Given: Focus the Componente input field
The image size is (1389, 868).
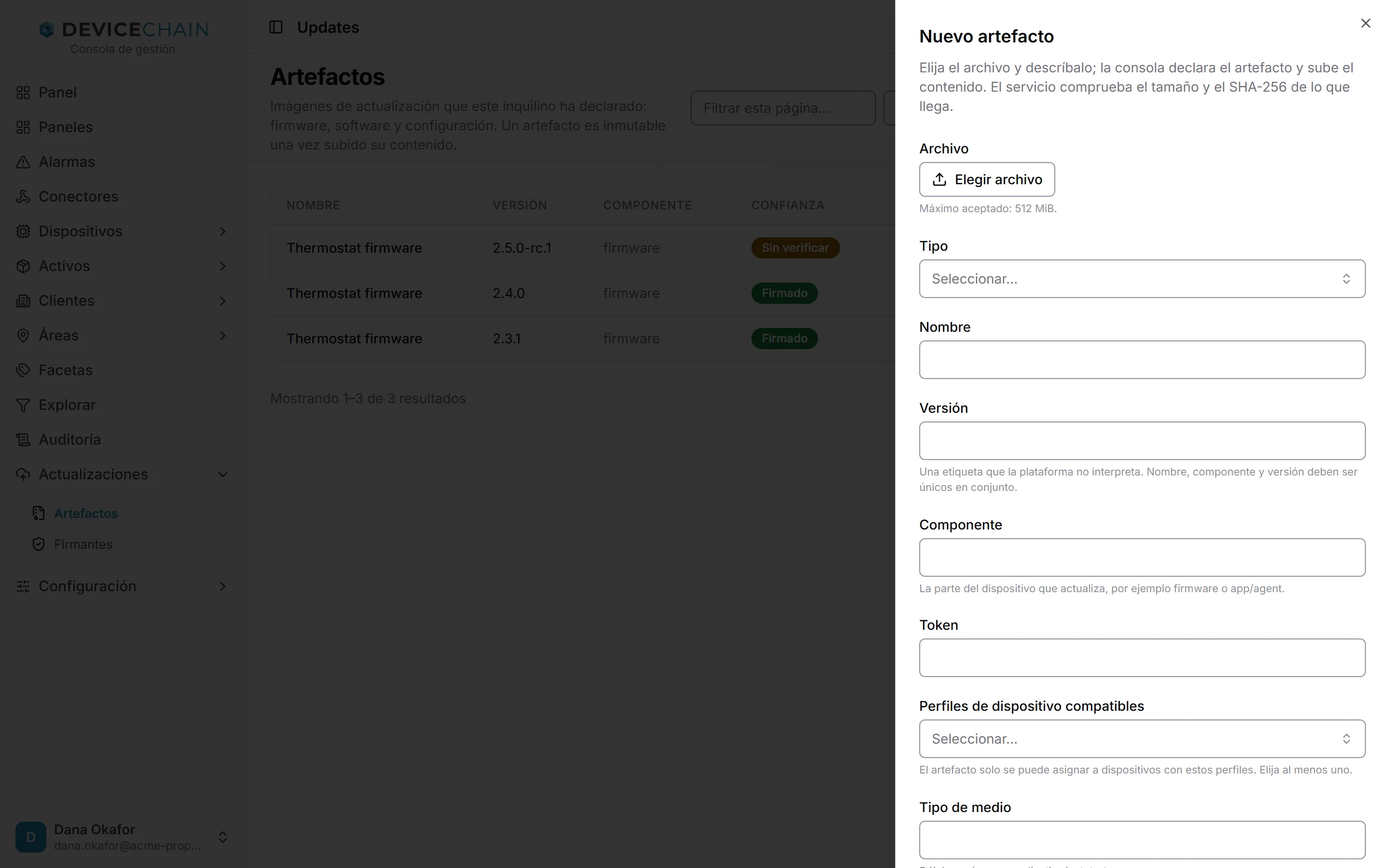Looking at the screenshot, I should (1142, 557).
